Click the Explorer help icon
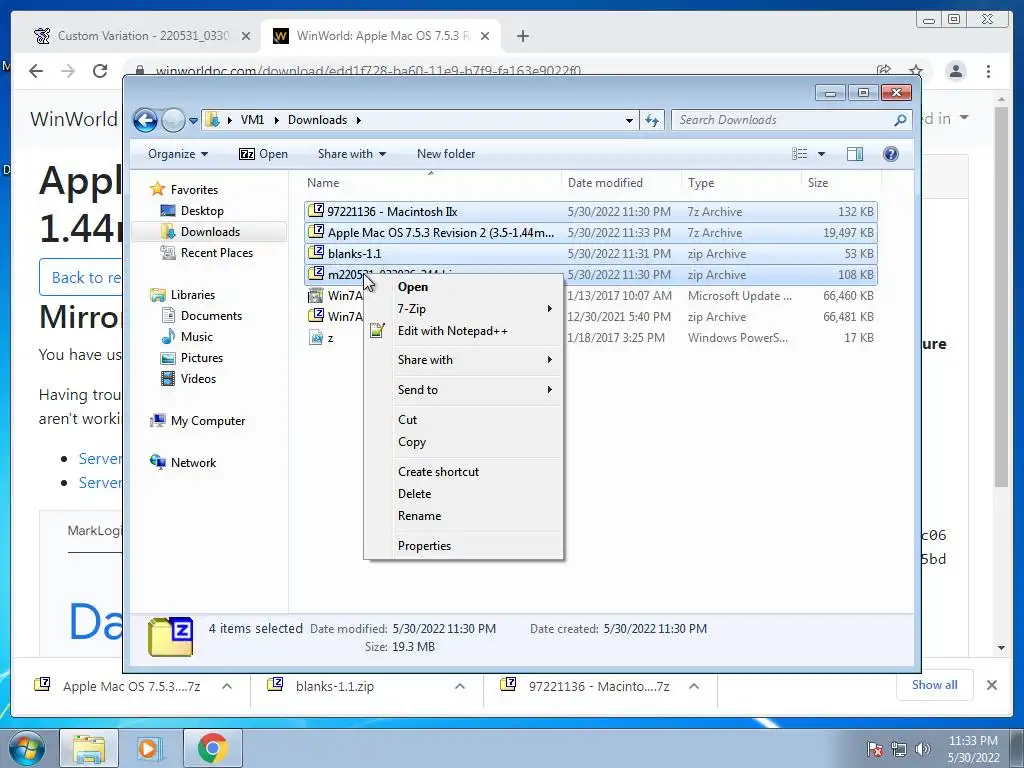This screenshot has width=1024, height=768. click(891, 154)
